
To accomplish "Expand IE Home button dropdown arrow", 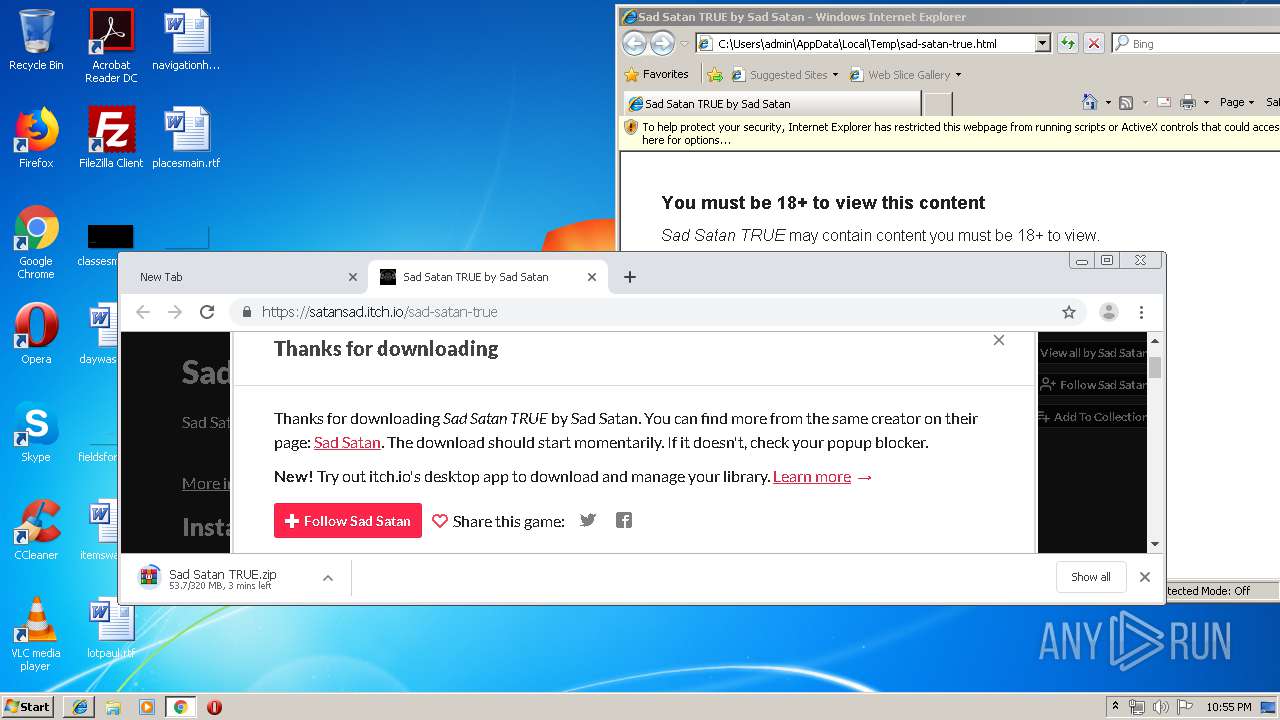I will [1108, 102].
